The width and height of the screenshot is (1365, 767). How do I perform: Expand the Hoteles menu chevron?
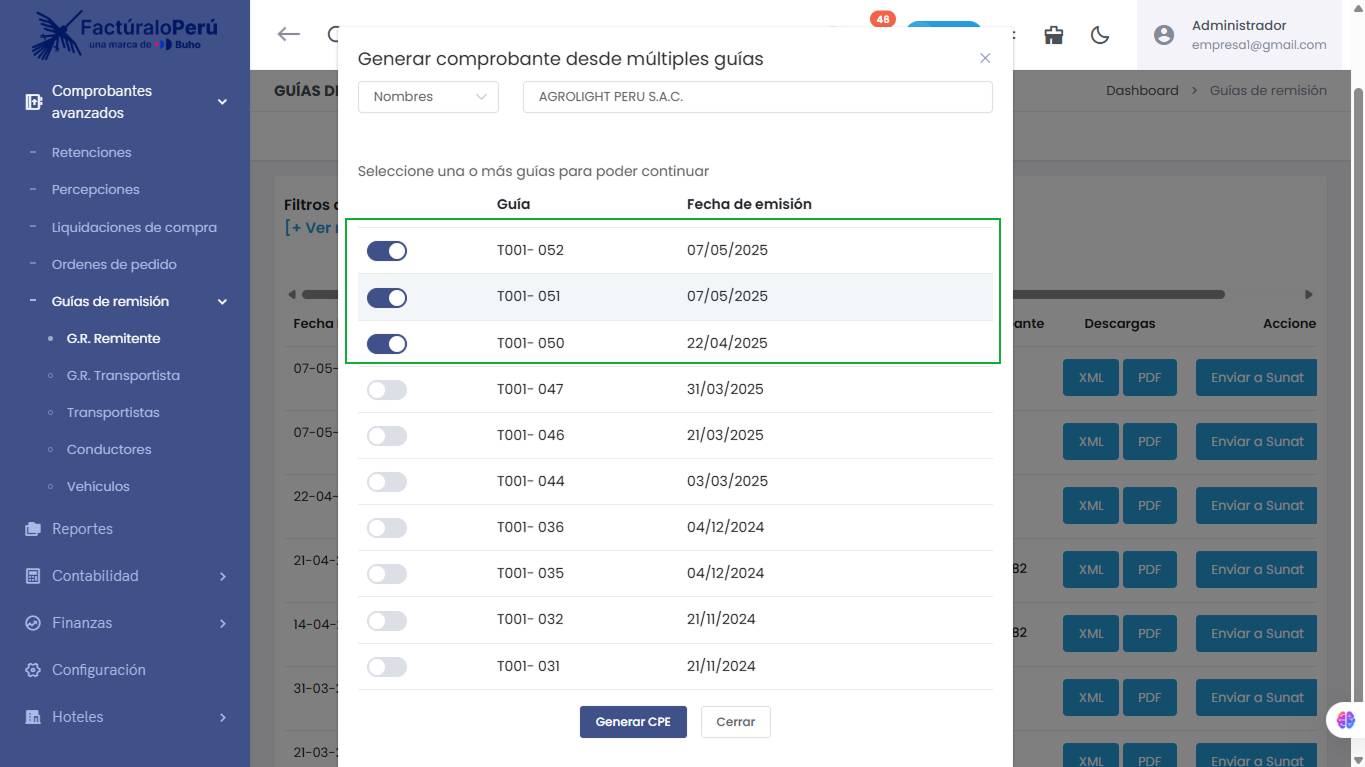(222, 717)
